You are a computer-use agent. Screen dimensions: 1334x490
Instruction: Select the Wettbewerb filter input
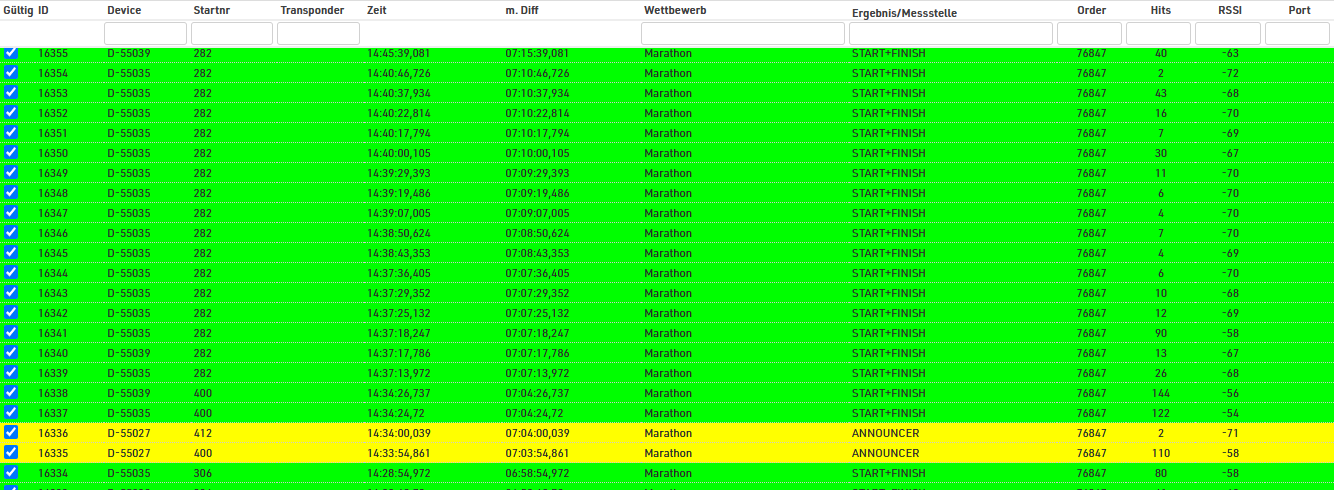[742, 34]
